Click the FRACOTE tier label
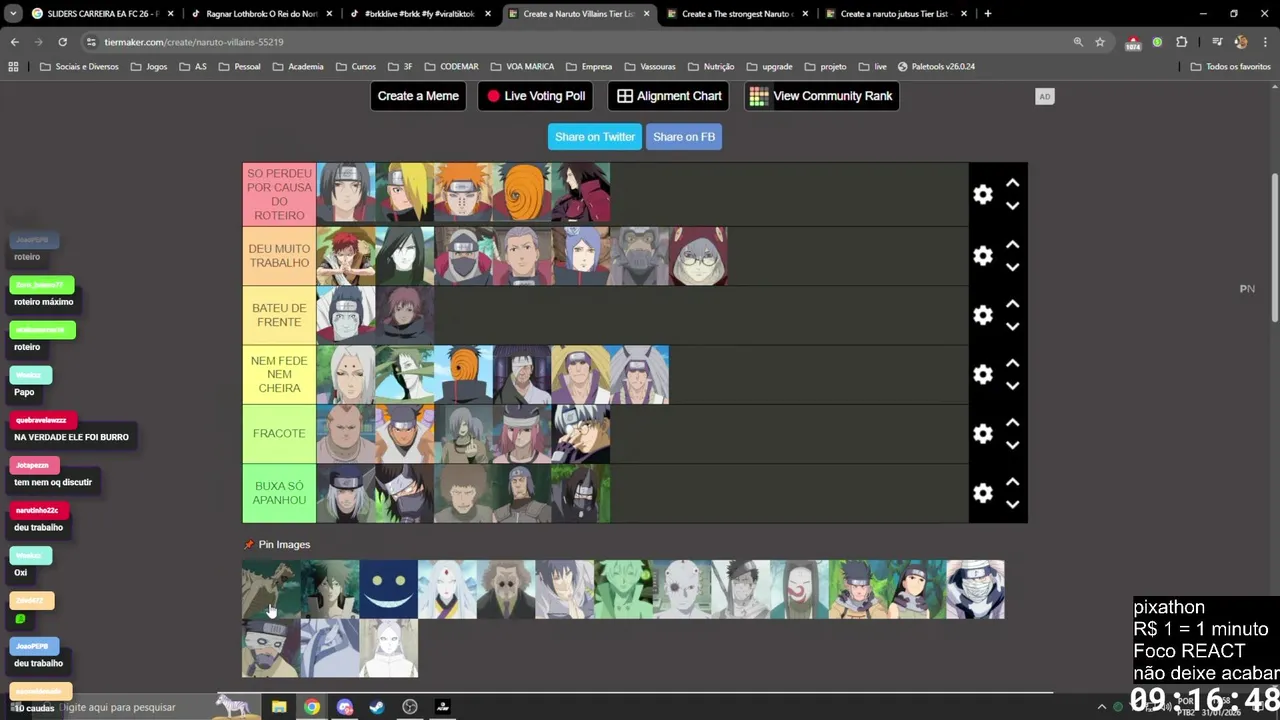1280x720 pixels. 279,433
